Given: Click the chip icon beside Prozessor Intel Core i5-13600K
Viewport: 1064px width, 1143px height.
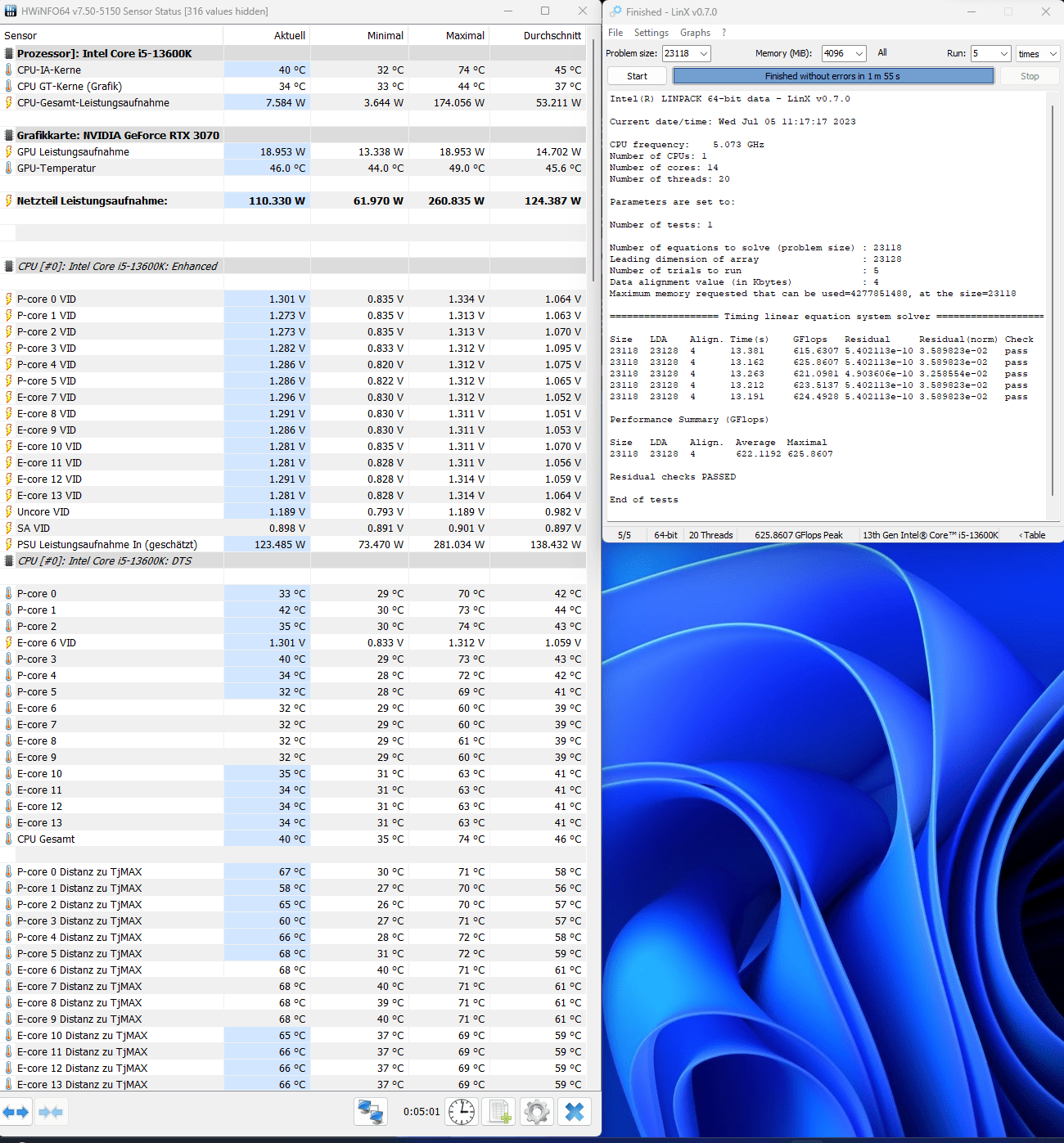Looking at the screenshot, I should click(x=9, y=53).
